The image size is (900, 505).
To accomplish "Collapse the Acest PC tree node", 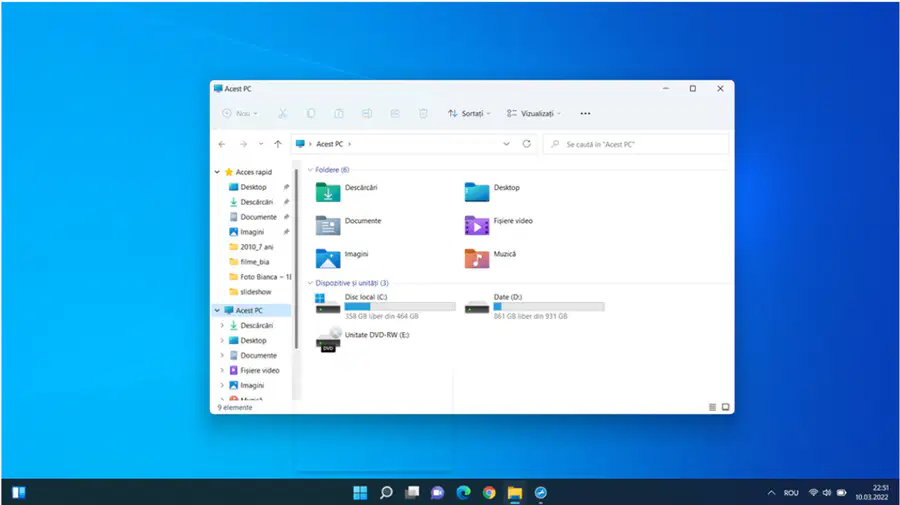I will (x=218, y=310).
